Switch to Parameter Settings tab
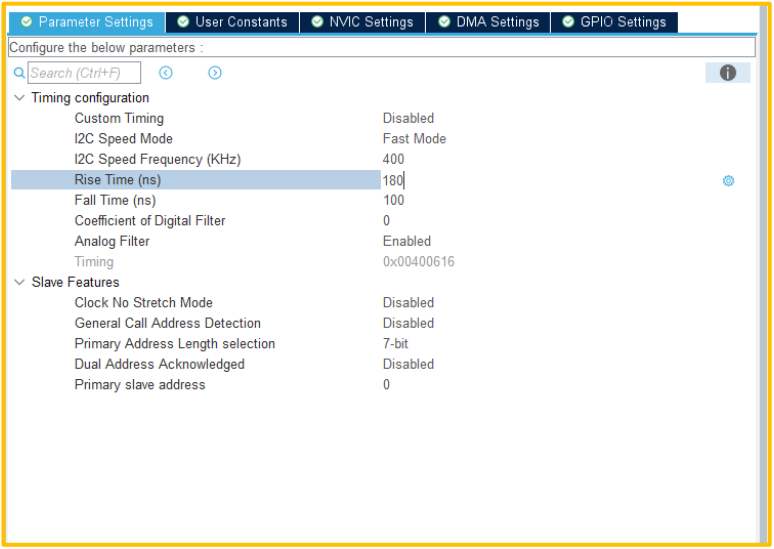The height and width of the screenshot is (549, 774). pos(87,22)
